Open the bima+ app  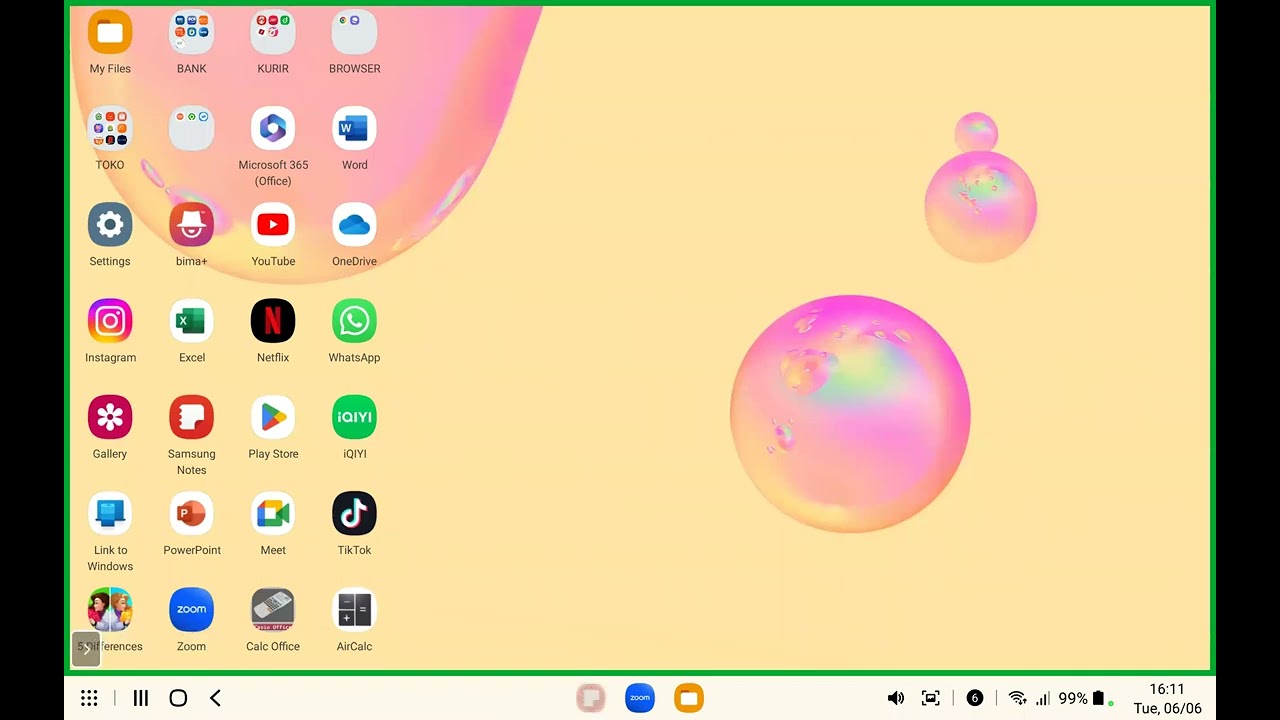click(x=191, y=225)
